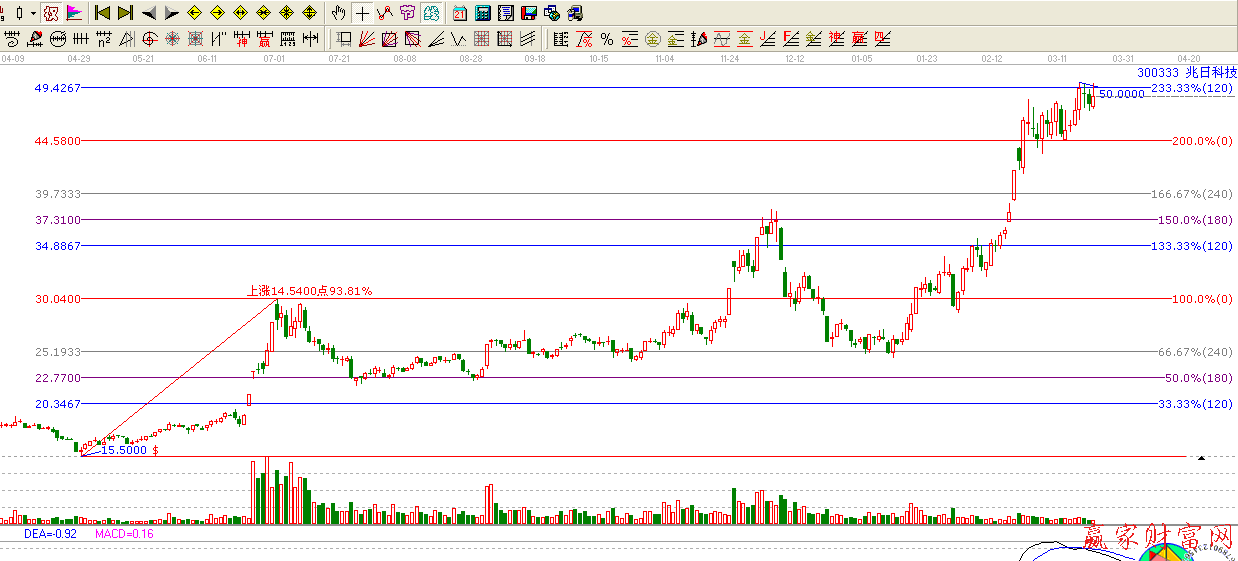
Task: Select the fan lines drawing tool
Action: 365,39
